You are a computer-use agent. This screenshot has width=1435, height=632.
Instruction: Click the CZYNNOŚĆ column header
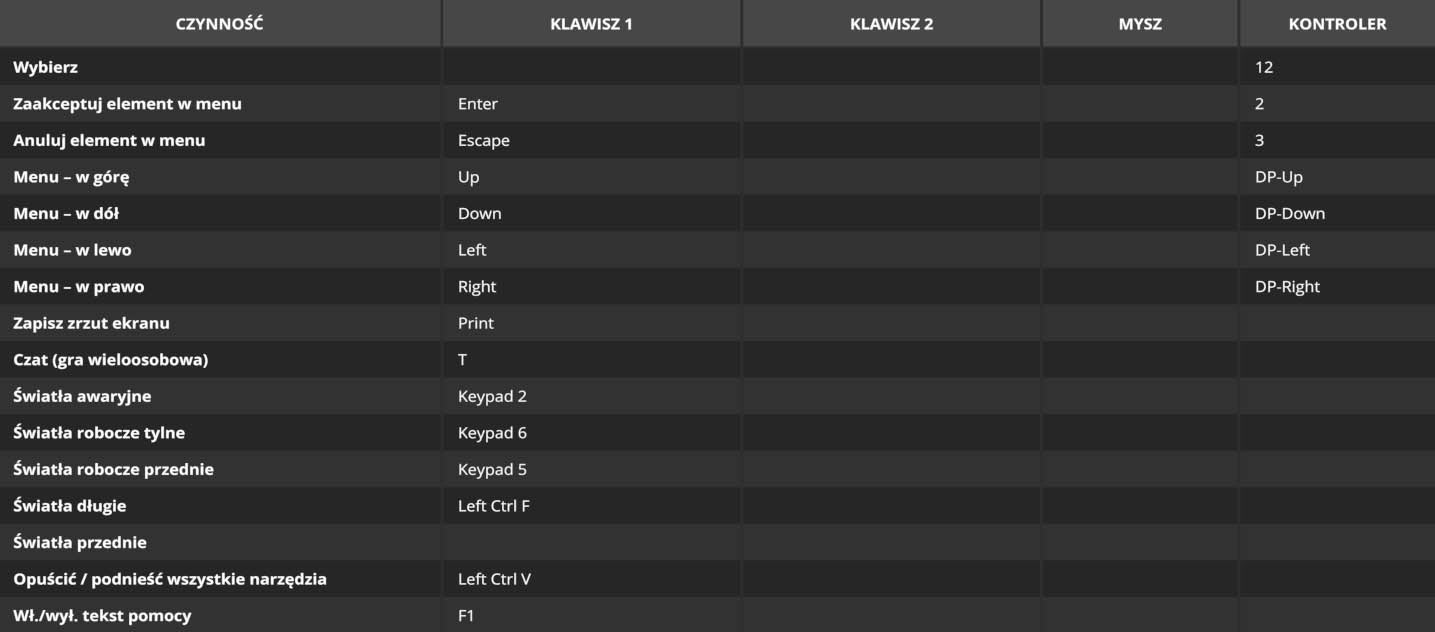[220, 24]
